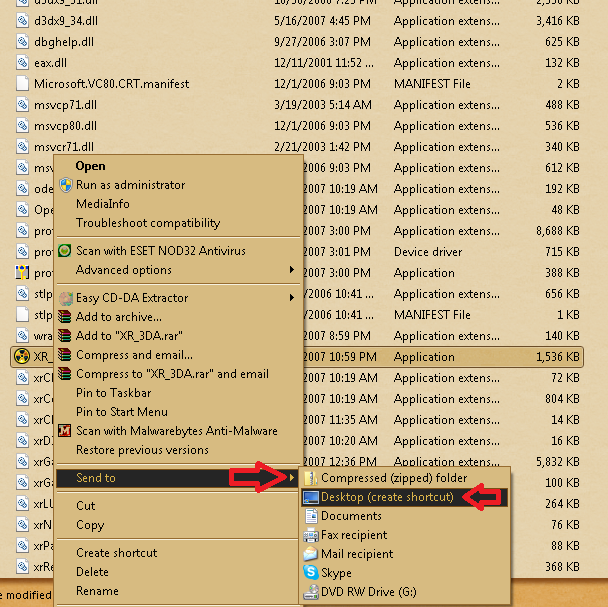Click the WinRAR icon beside Add to "XR_3DA.rar"

click(x=65, y=335)
